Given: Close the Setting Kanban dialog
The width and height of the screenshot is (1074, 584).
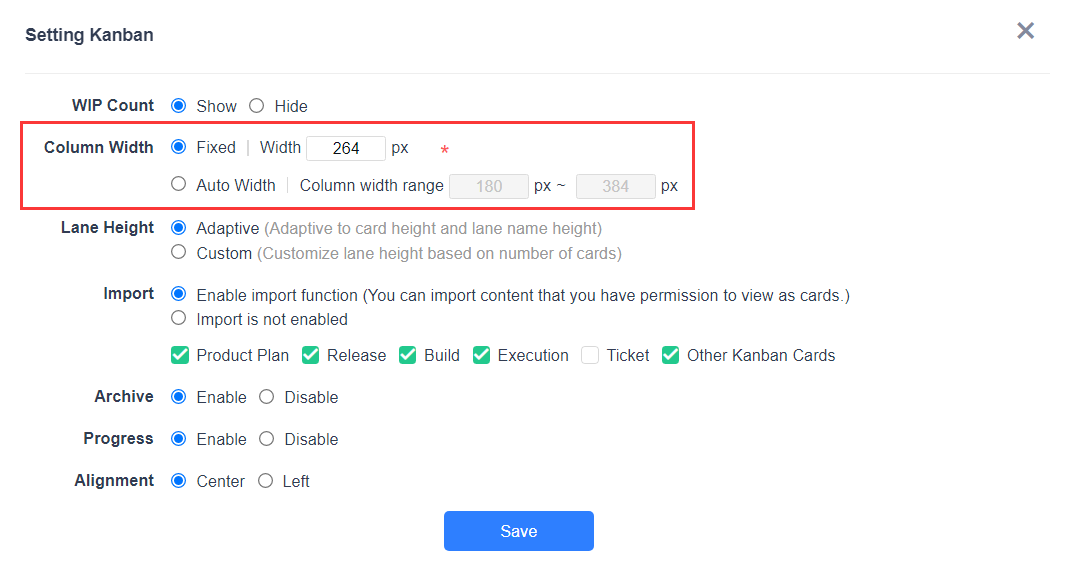Looking at the screenshot, I should click(1025, 31).
